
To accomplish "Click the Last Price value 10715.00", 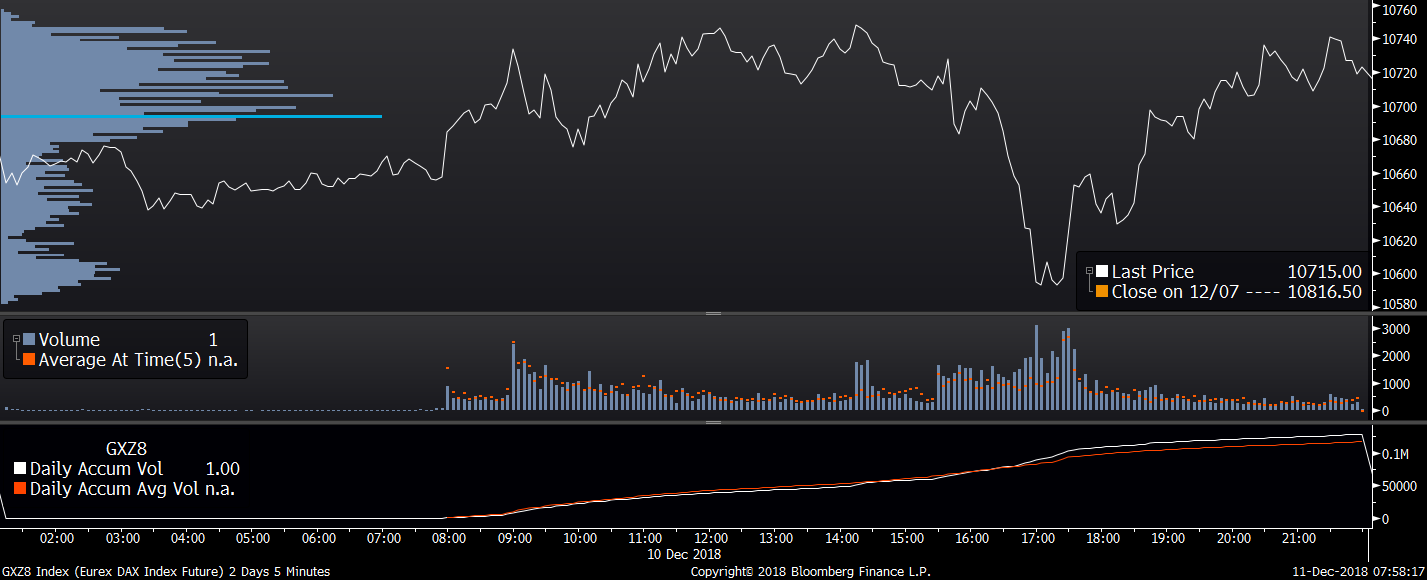I will pos(1324,271).
